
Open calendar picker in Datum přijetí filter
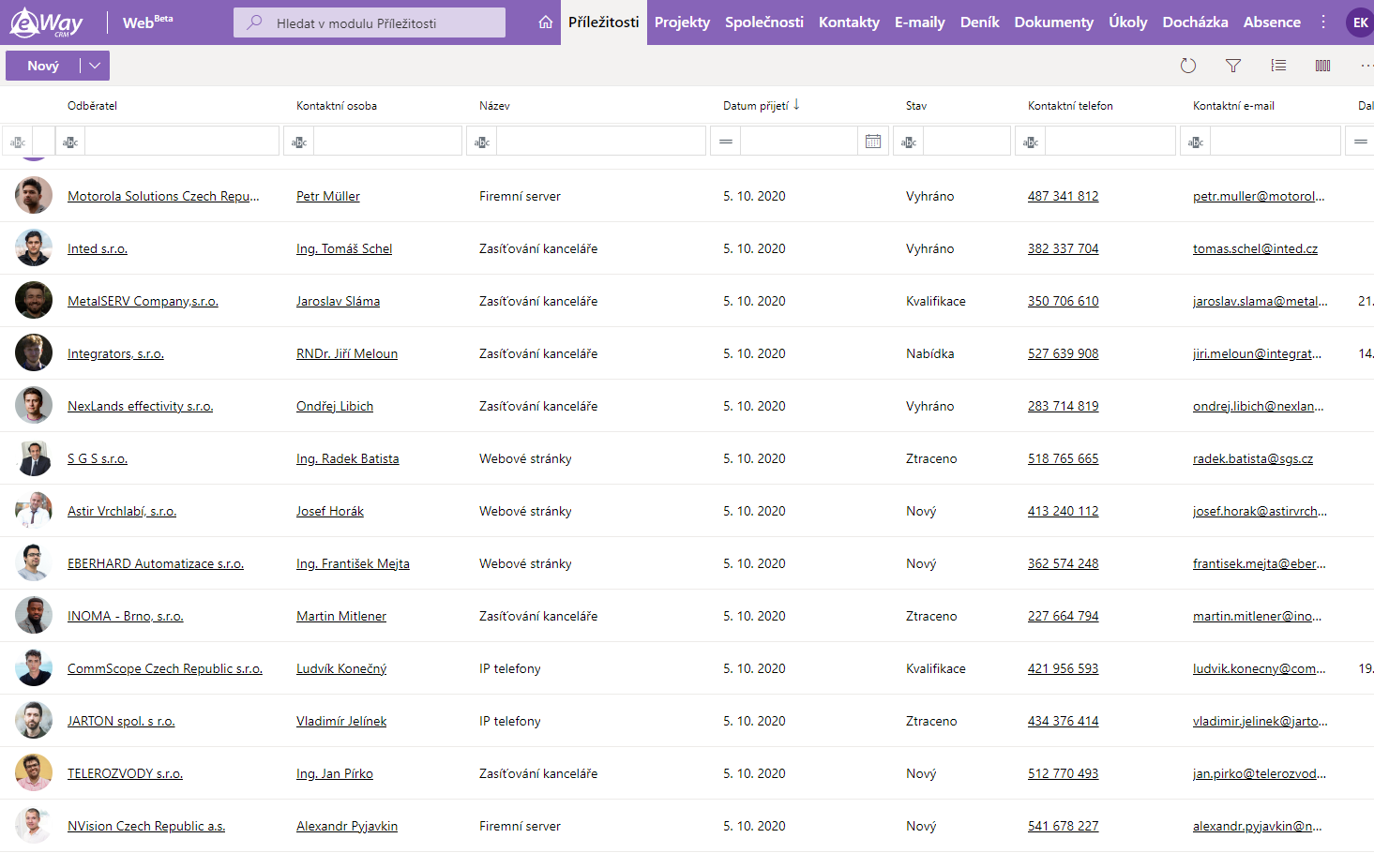coord(873,142)
